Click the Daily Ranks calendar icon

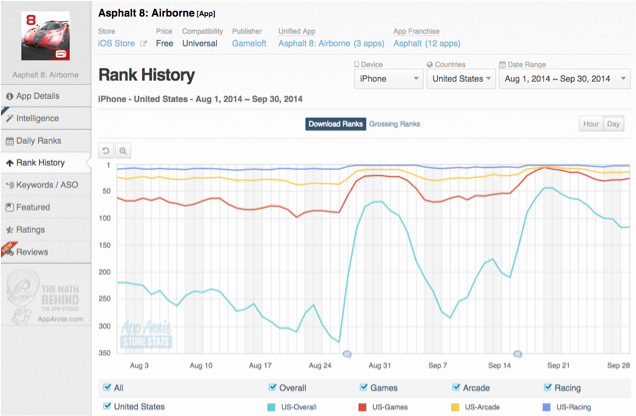(10, 141)
